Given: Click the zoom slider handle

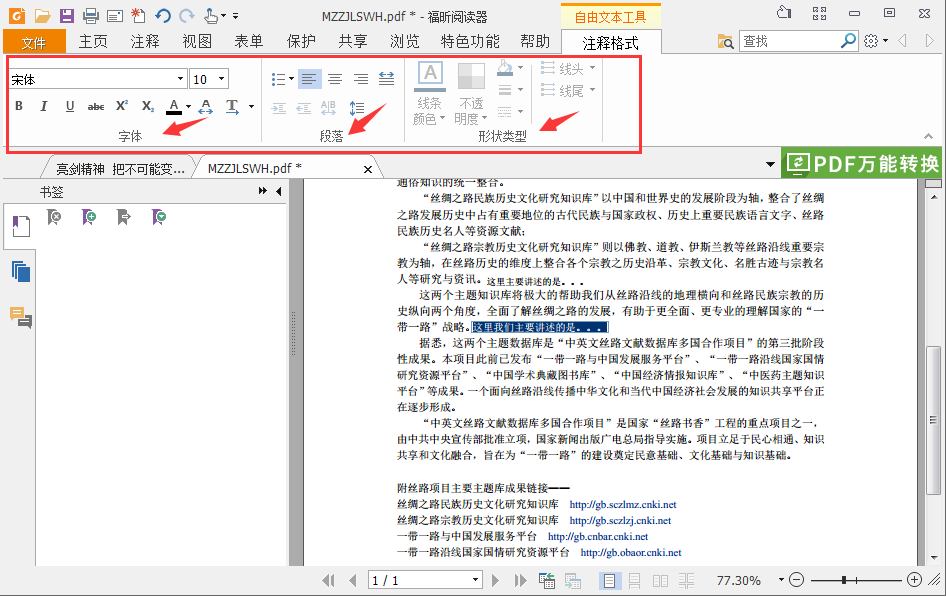Looking at the screenshot, I should [843, 580].
